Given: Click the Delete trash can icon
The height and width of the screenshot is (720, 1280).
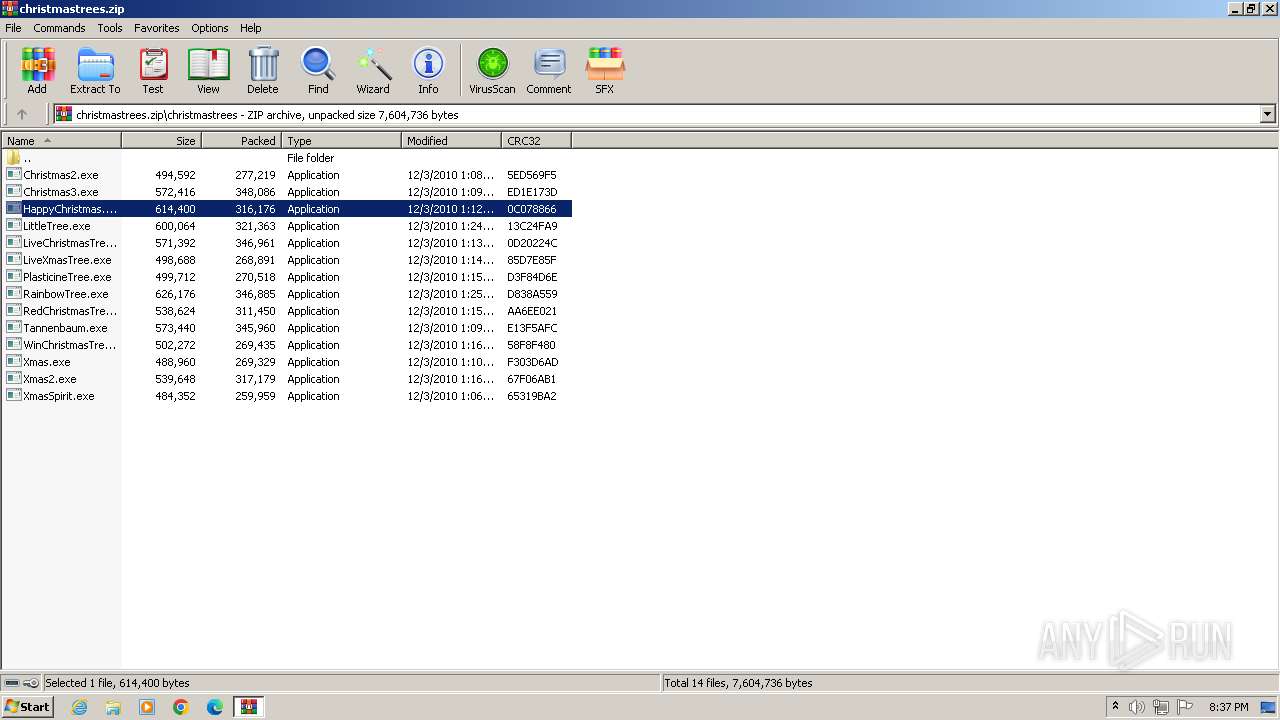Looking at the screenshot, I should (x=263, y=71).
